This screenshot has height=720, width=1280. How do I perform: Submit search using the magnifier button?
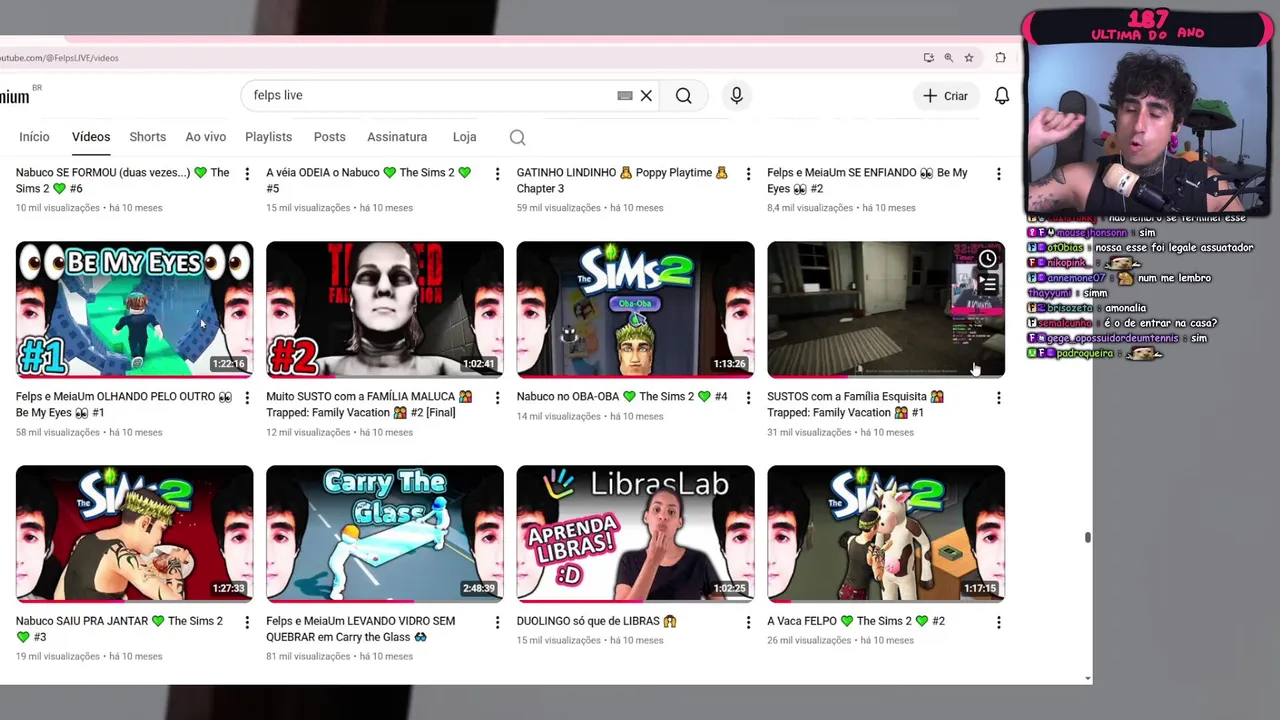point(683,95)
